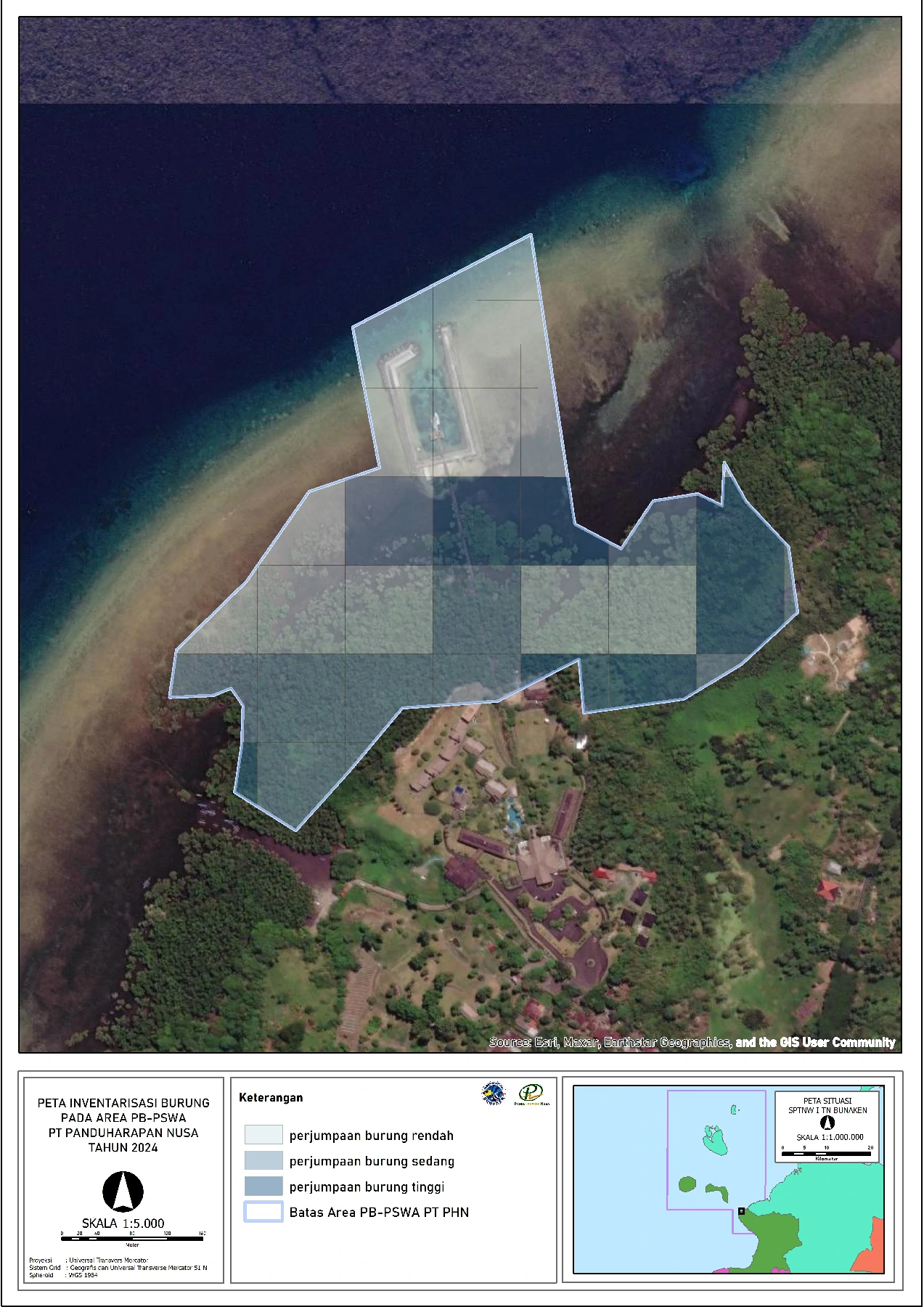Click the 'SKALA 1:5.000' text
The image size is (924, 1307).
tap(123, 1223)
